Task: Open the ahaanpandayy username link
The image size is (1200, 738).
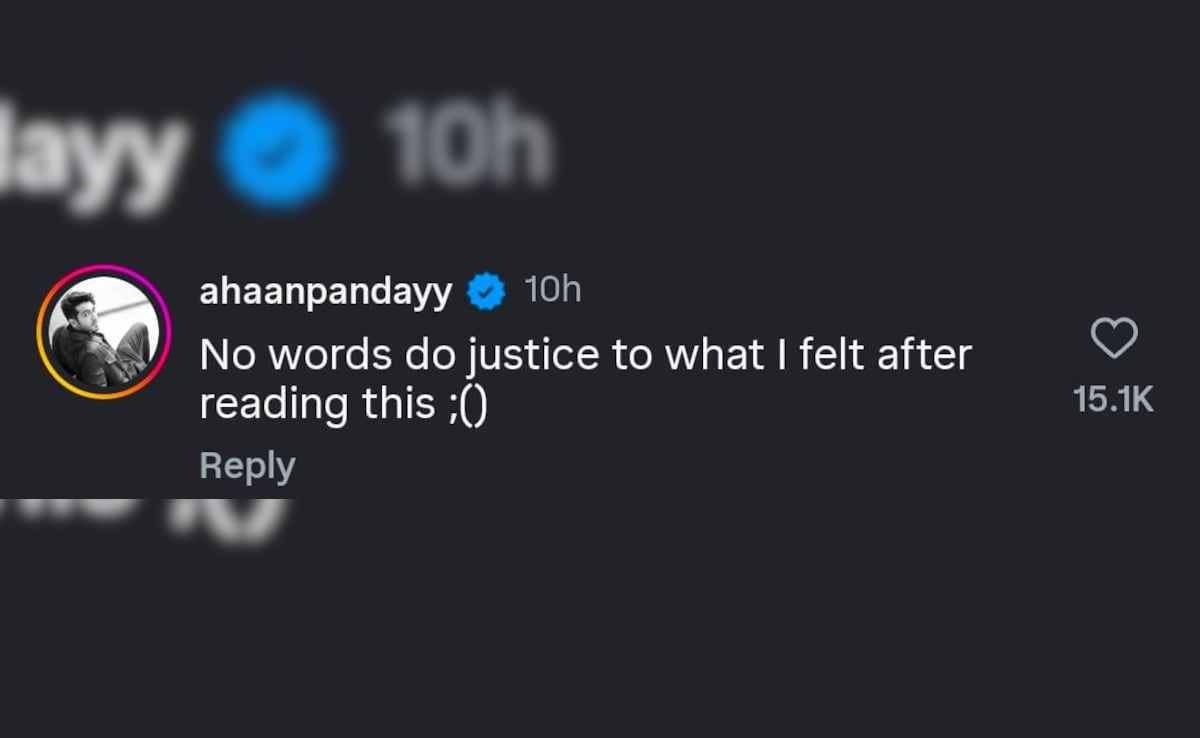Action: click(x=326, y=292)
